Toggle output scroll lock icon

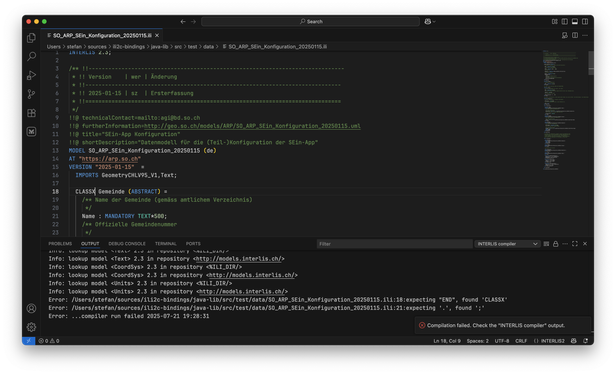click(x=556, y=244)
